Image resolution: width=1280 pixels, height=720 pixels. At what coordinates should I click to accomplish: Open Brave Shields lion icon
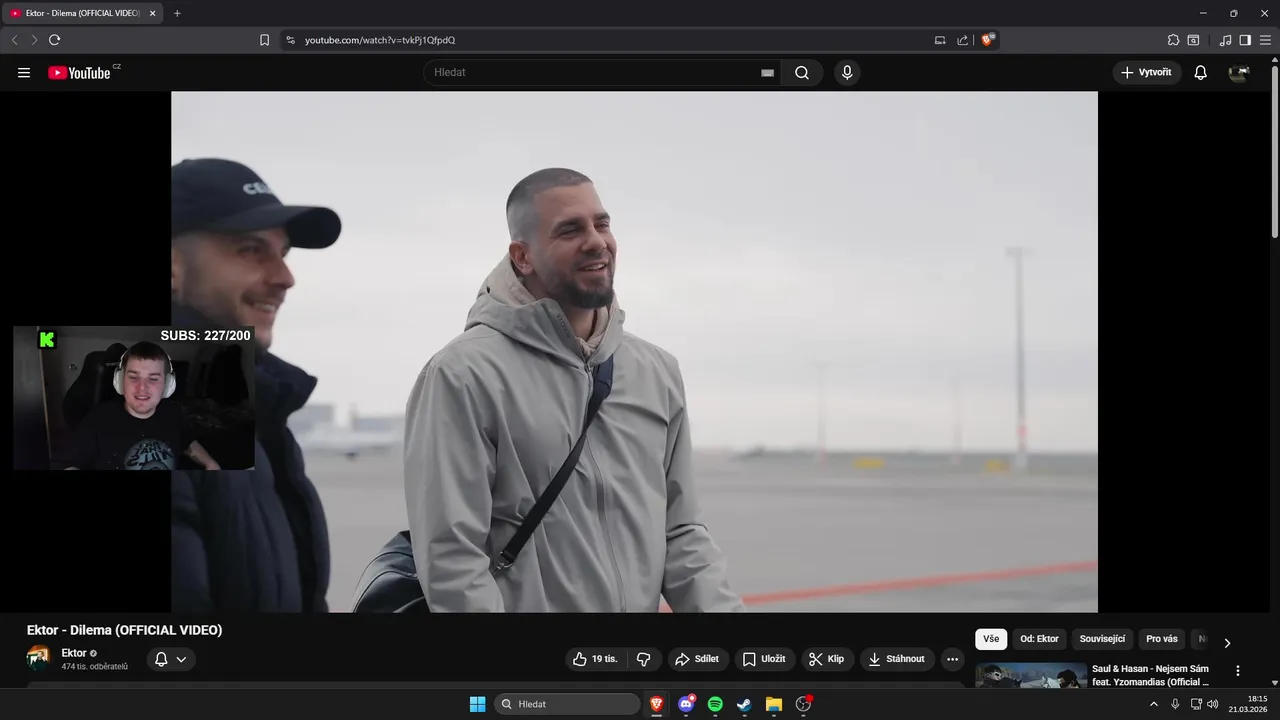(x=988, y=40)
